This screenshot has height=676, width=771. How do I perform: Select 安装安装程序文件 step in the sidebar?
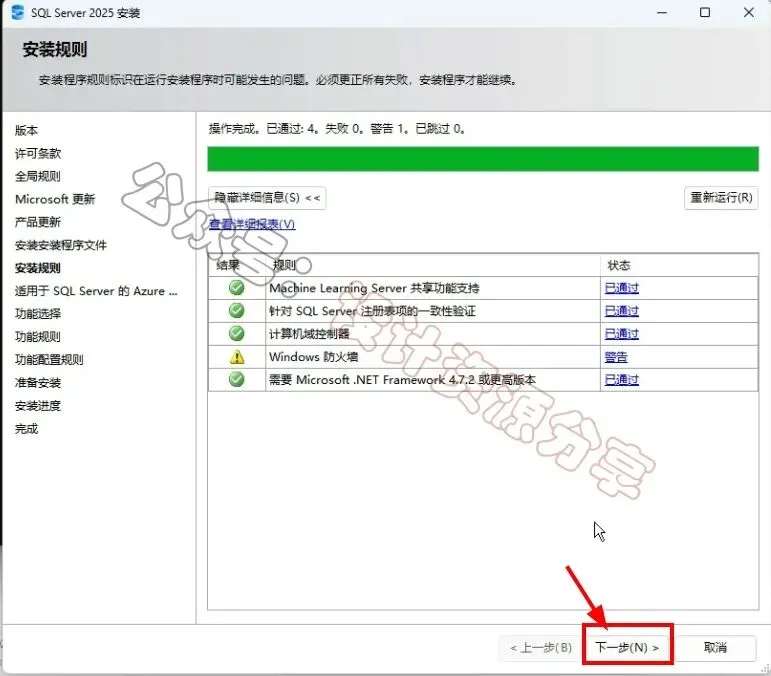tap(60, 245)
